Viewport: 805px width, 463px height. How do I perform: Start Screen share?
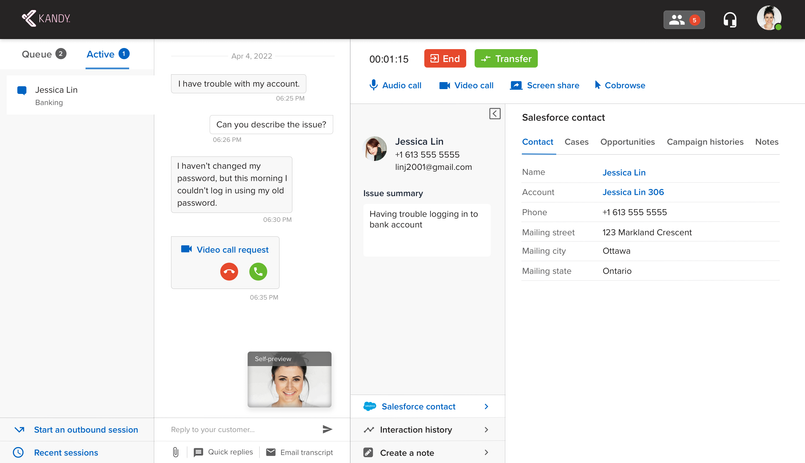(544, 85)
